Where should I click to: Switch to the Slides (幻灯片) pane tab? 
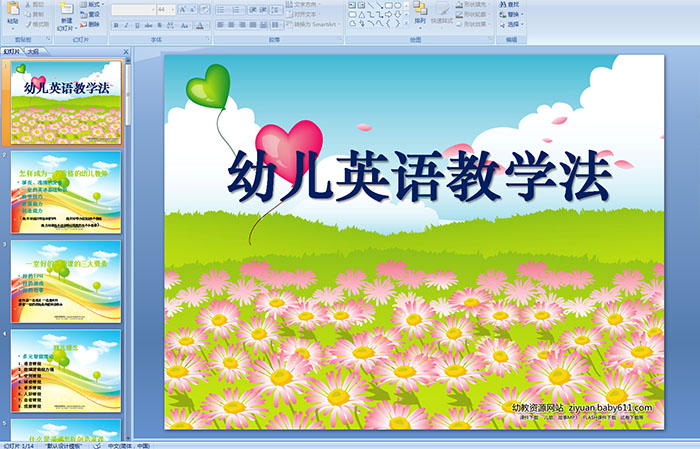coord(12,52)
